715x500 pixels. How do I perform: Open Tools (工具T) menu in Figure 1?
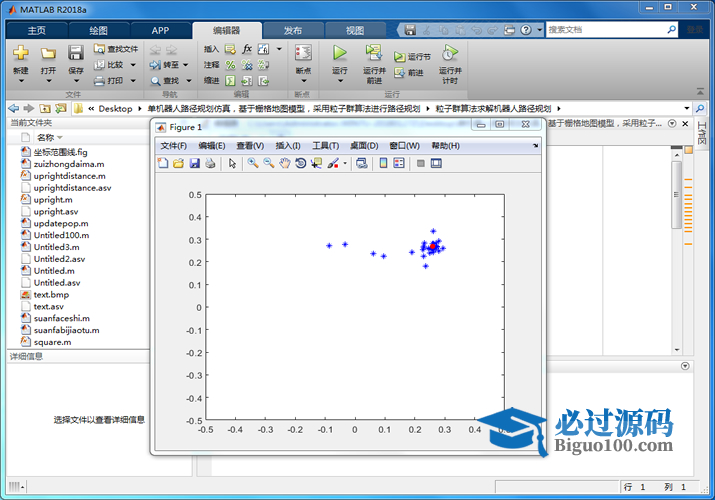[x=326, y=146]
